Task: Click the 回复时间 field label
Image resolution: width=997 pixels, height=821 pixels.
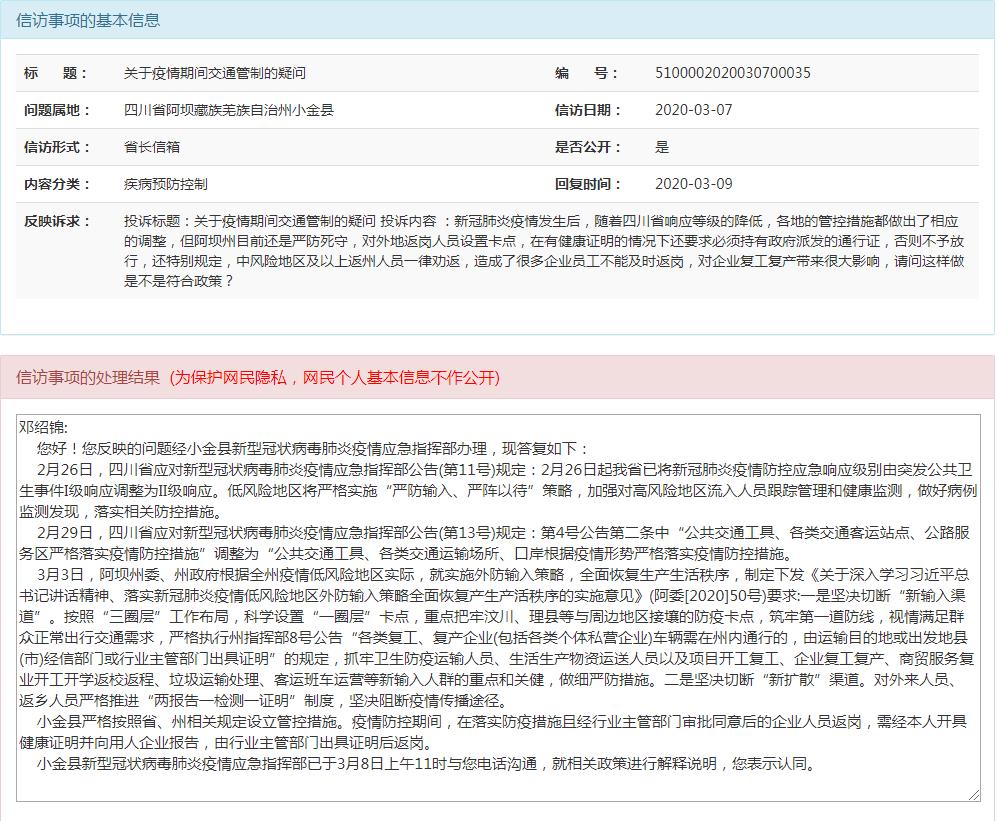Action: pos(588,184)
